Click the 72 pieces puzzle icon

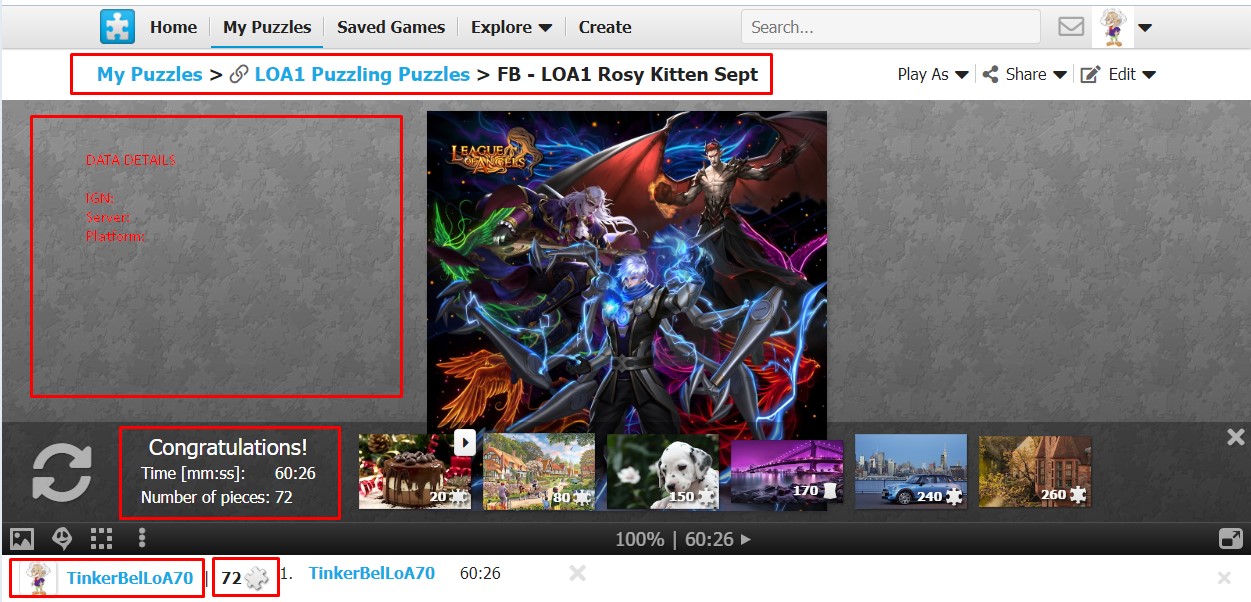[257, 577]
